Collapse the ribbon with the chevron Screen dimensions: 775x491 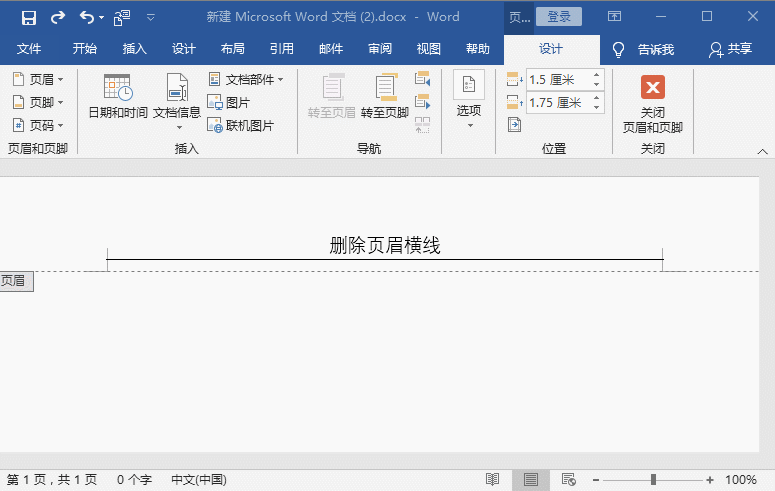pos(762,152)
